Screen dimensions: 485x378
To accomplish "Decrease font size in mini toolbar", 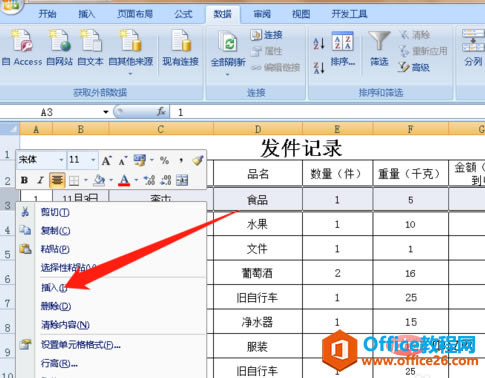I will [x=123, y=161].
